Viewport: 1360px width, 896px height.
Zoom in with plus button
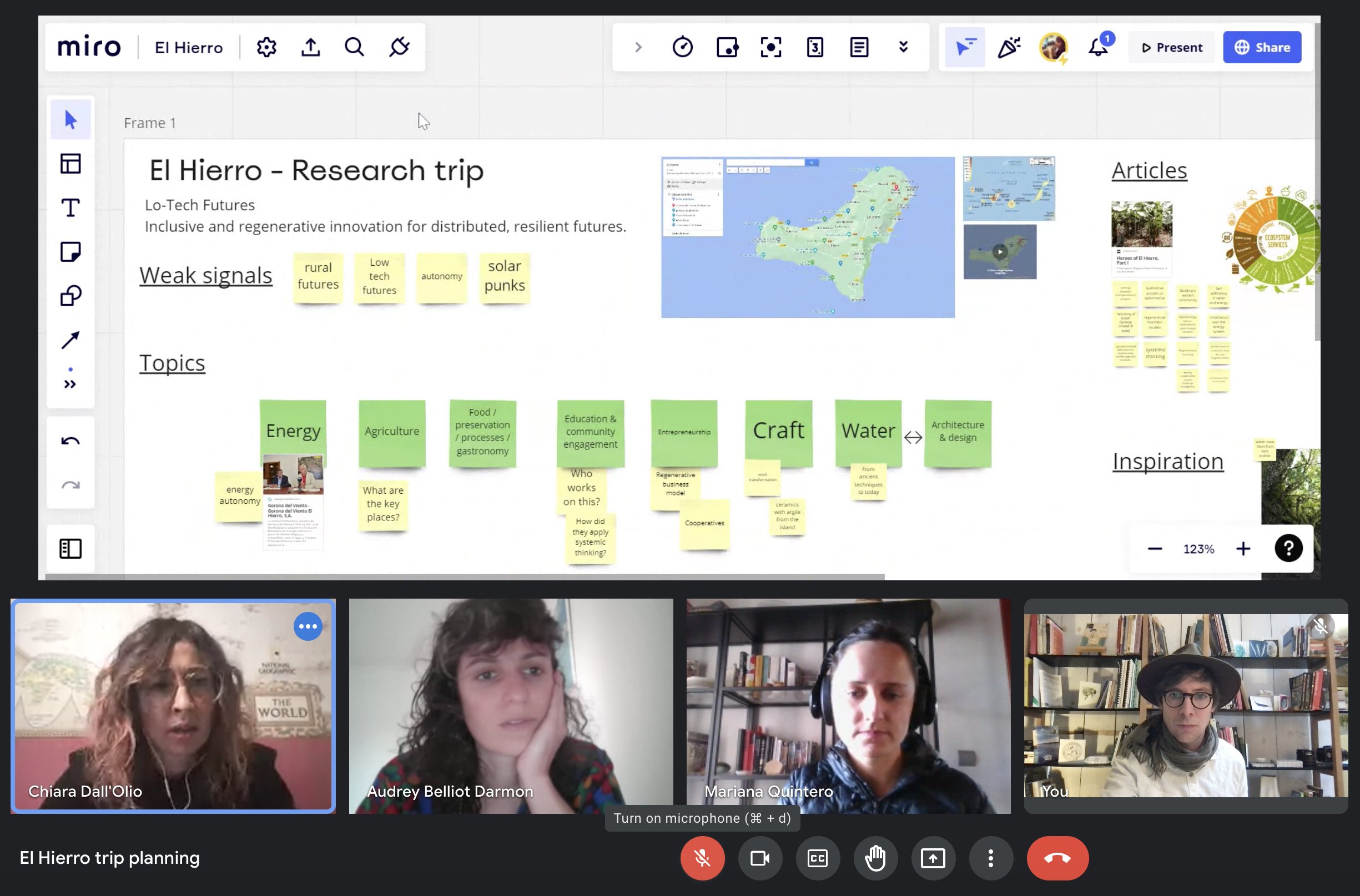point(1243,549)
